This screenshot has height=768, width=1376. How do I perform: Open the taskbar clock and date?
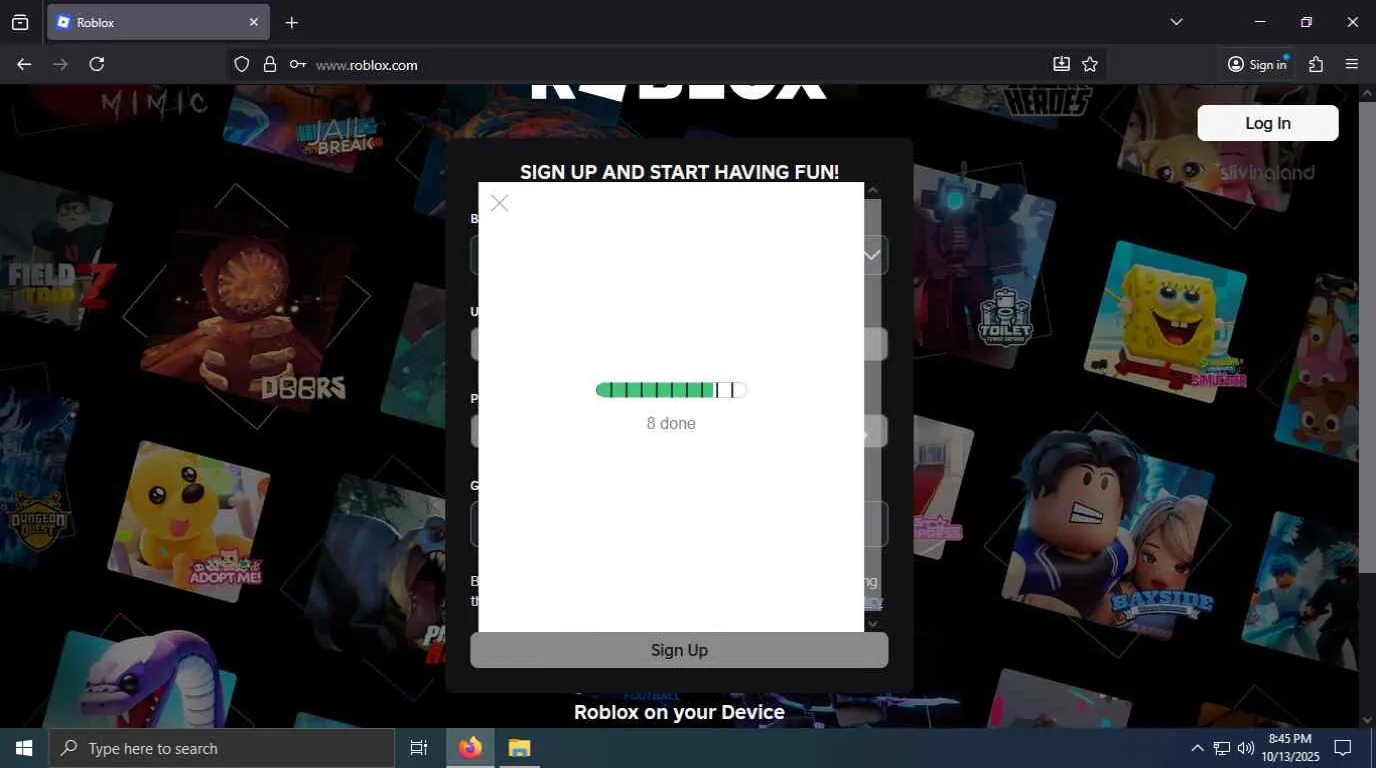pyautogui.click(x=1289, y=748)
